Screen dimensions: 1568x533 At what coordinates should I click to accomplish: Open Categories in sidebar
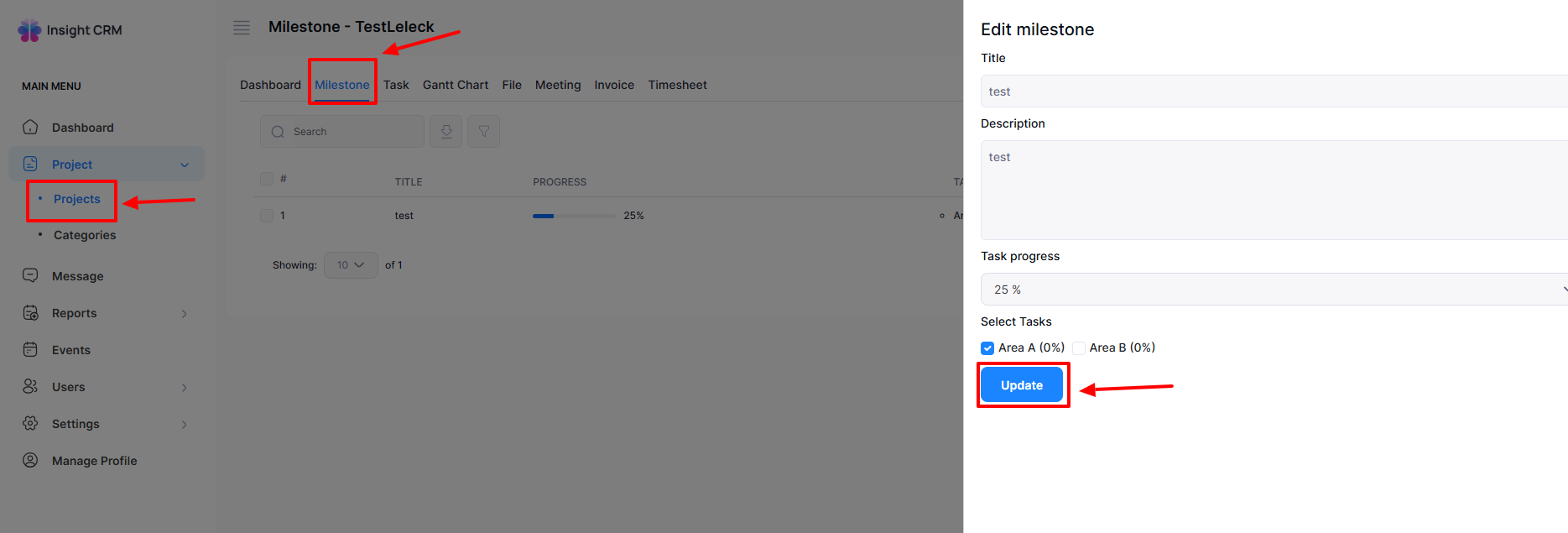(x=85, y=235)
